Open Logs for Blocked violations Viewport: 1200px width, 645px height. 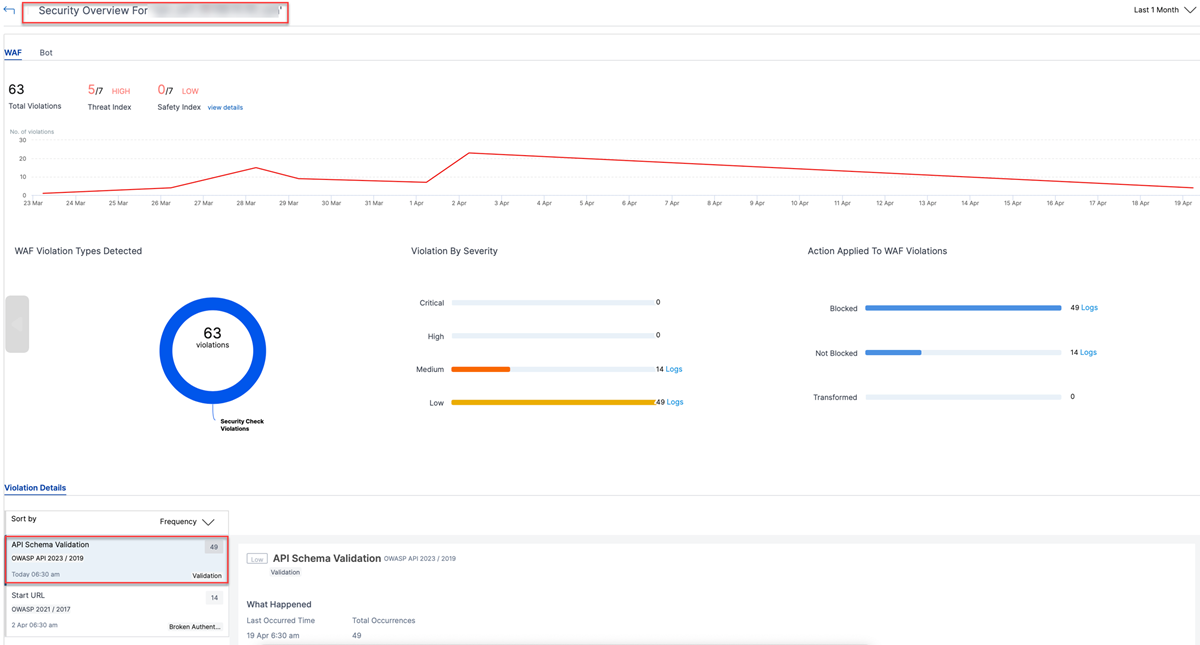coord(1089,308)
